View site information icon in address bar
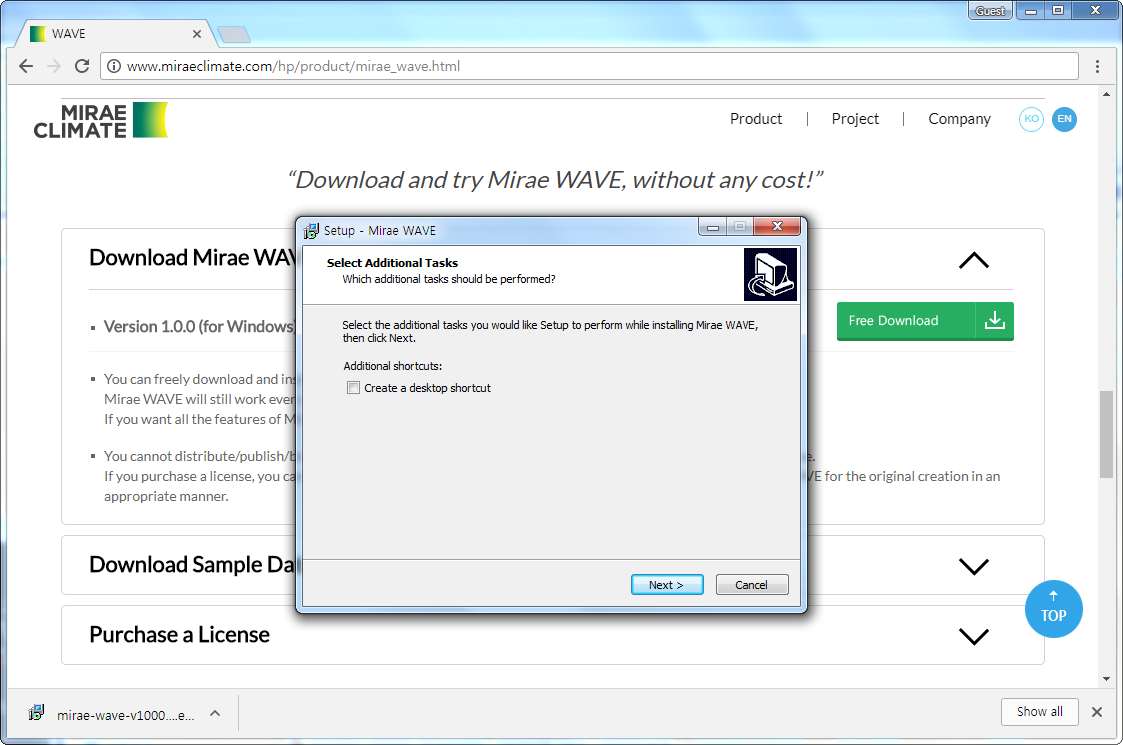Image resolution: width=1123 pixels, height=745 pixels. point(114,66)
